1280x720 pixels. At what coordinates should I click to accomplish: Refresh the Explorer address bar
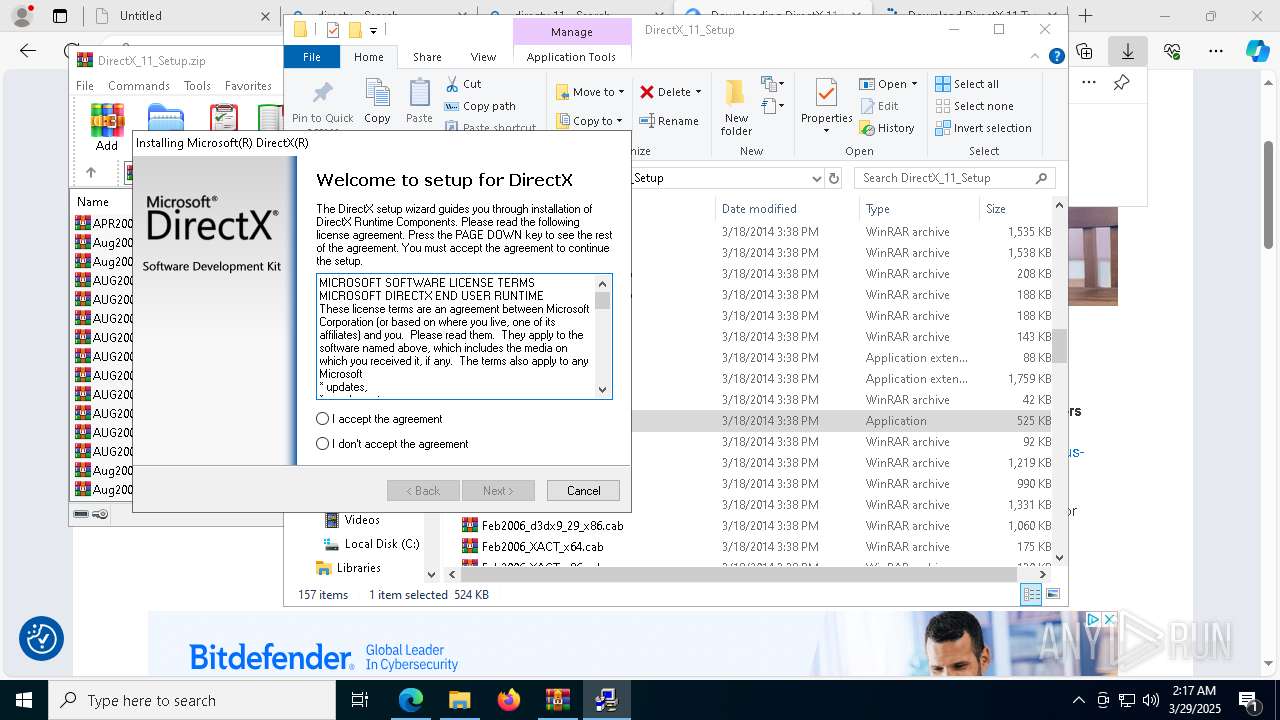[x=835, y=178]
